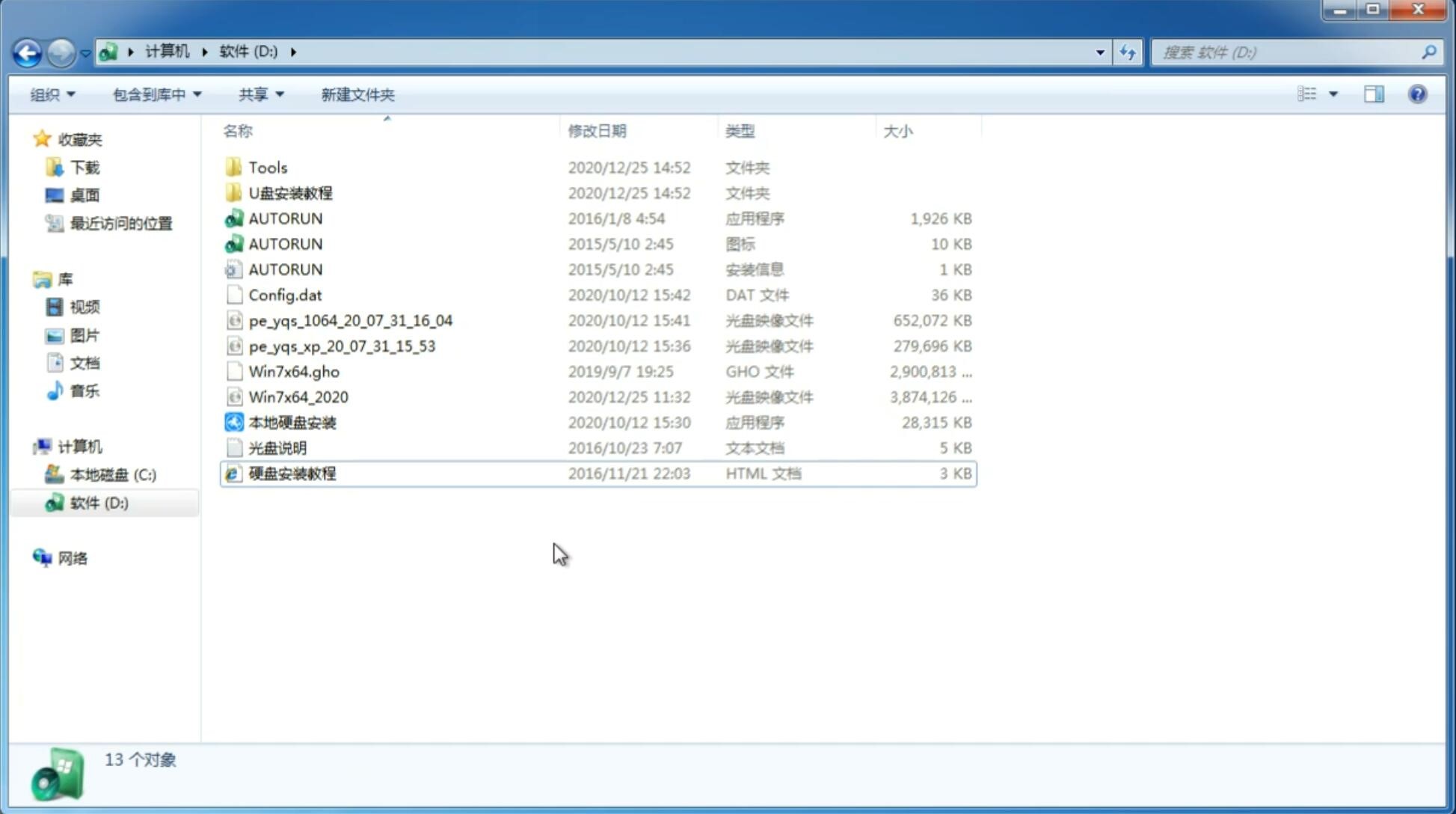Click the 软件 (D:) drive in sidebar
This screenshot has width=1456, height=814.
coord(98,502)
